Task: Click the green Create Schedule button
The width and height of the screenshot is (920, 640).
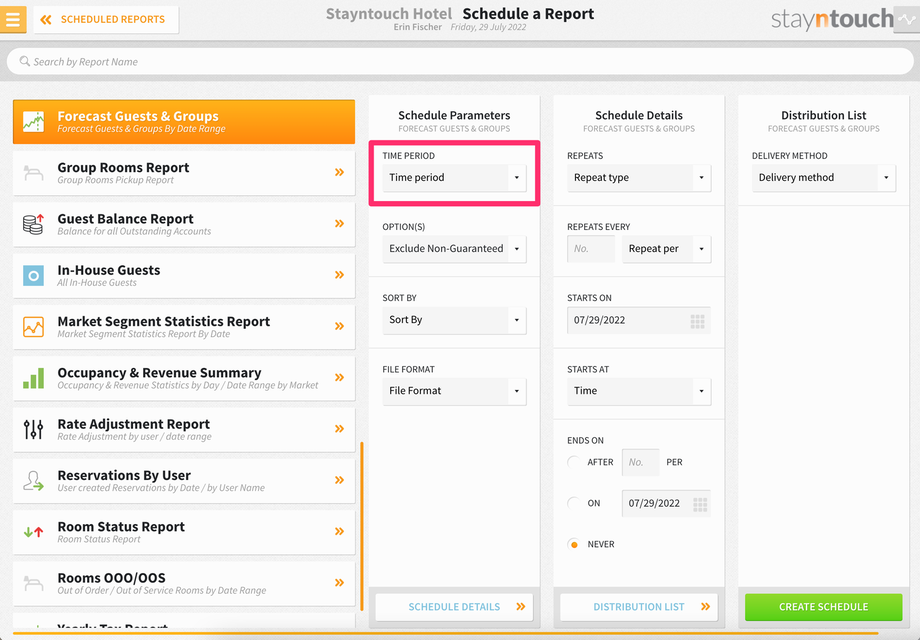Action: click(824, 607)
